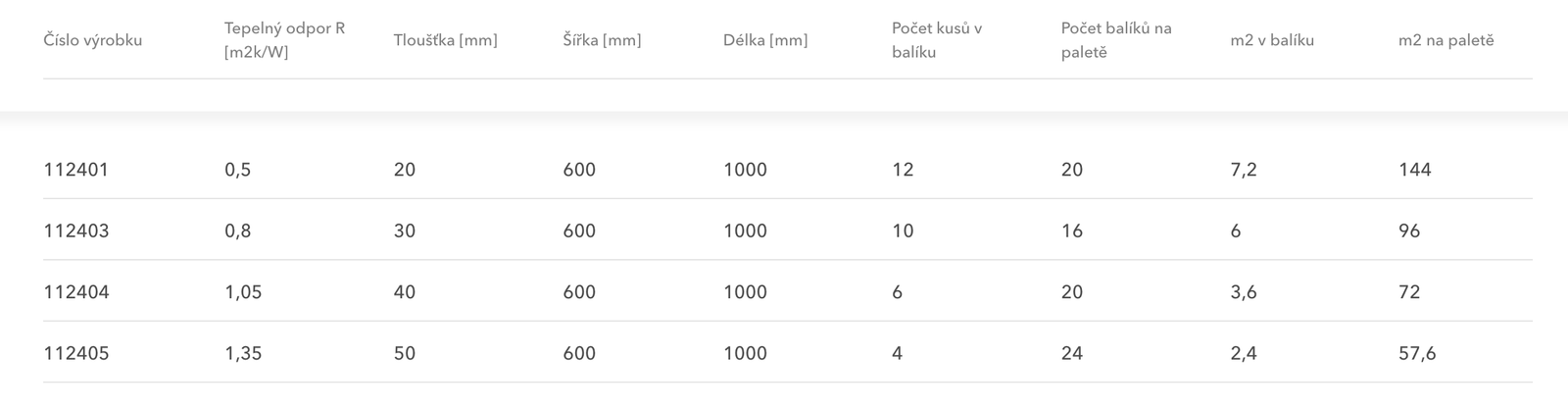The image size is (1568, 409).
Task: Click the Číslo výrobku column header
Action: tap(93, 40)
